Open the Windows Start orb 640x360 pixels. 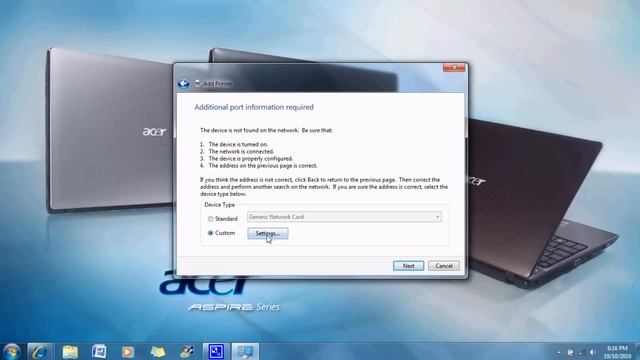click(x=11, y=351)
